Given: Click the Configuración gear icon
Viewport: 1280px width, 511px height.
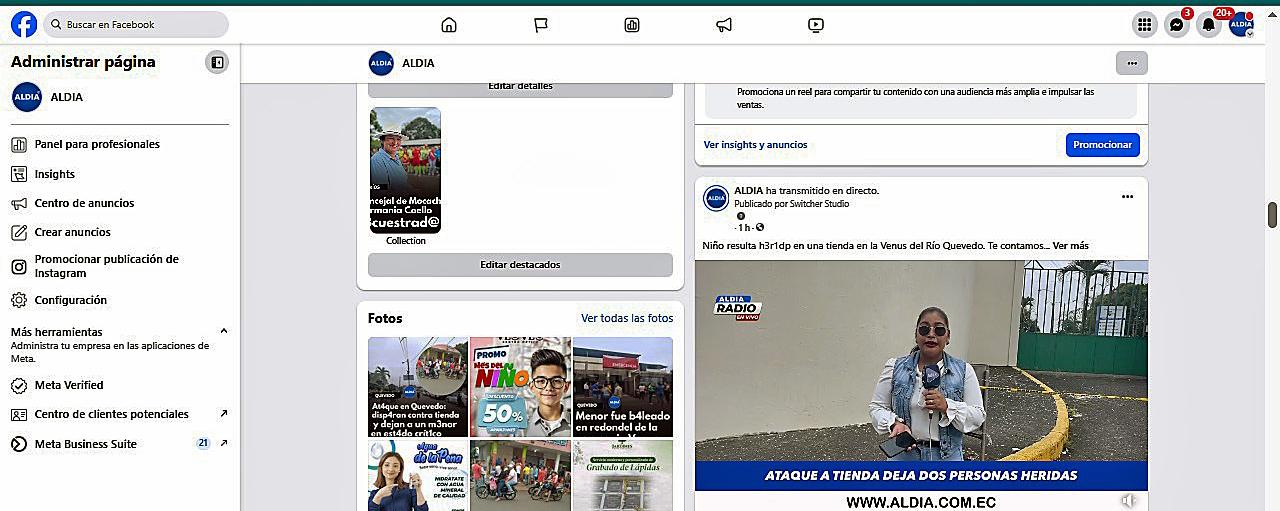Looking at the screenshot, I should tap(19, 300).
